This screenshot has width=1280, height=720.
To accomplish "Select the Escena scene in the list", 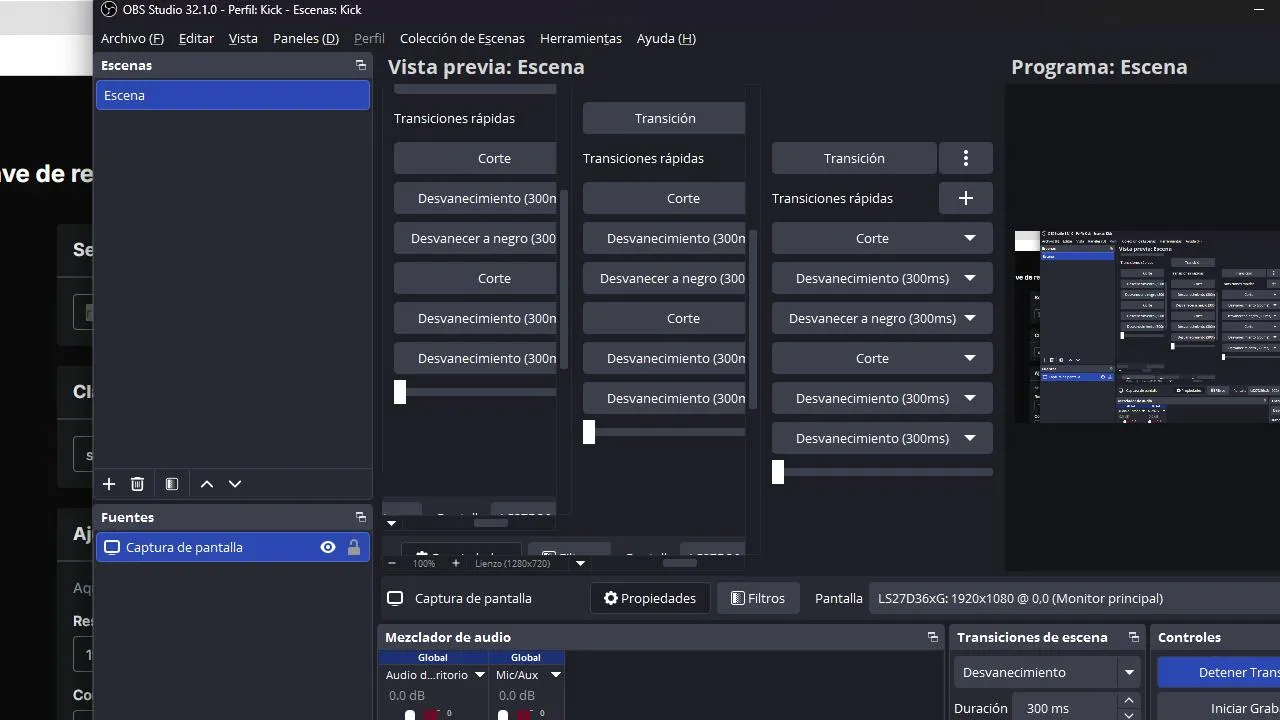I will point(233,95).
